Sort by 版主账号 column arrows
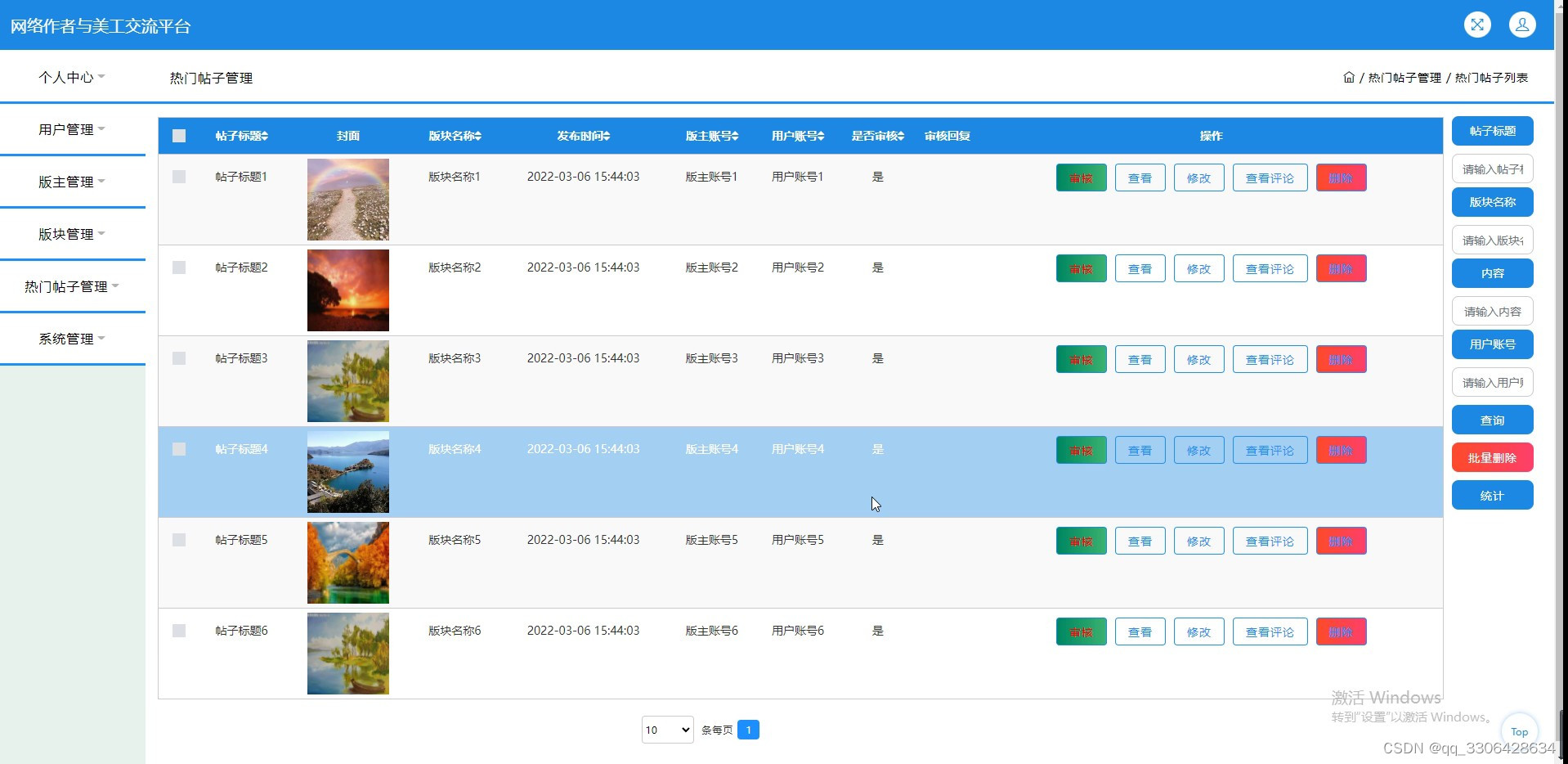Screen dimensions: 1568x764 click(734, 136)
